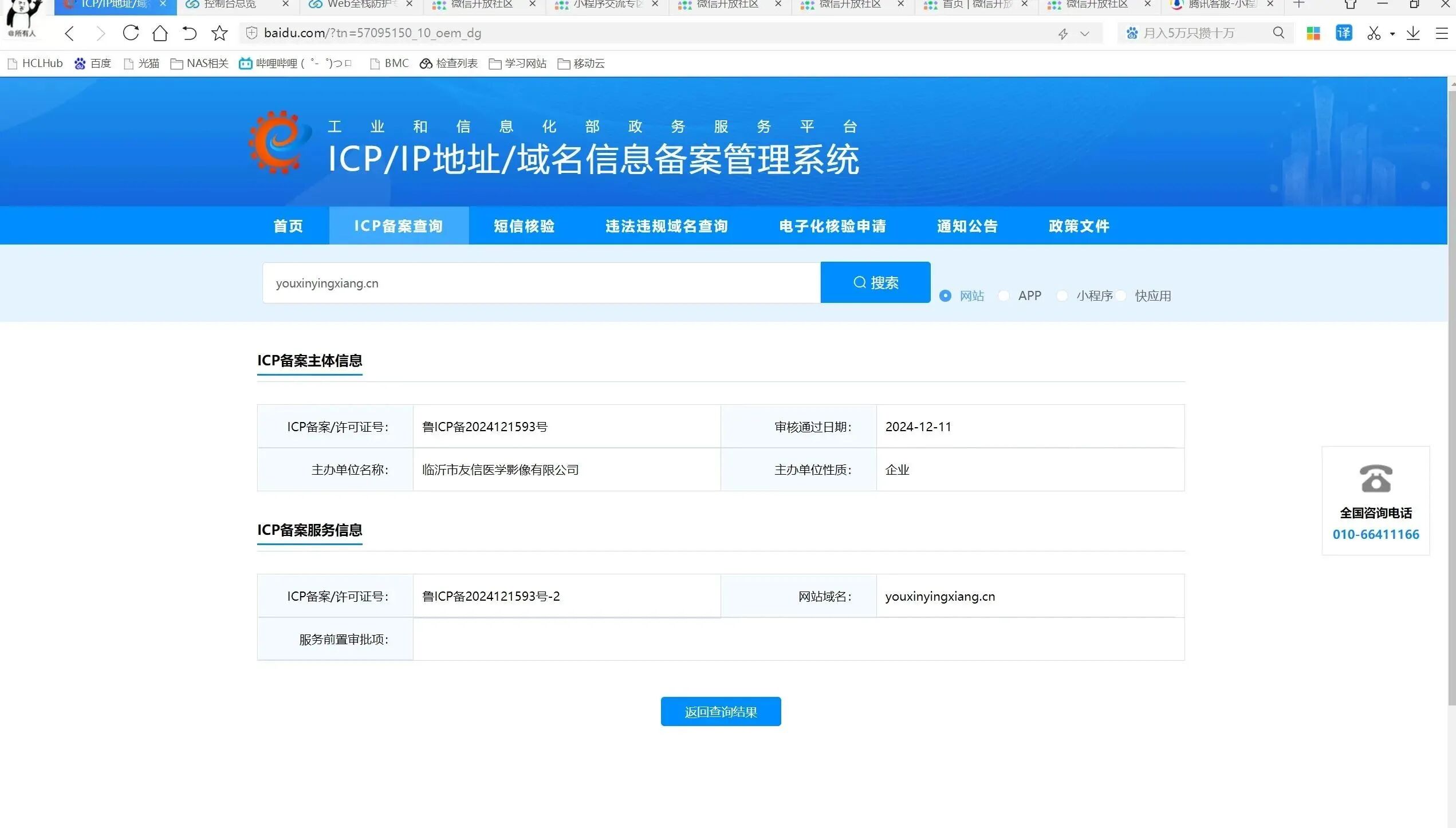This screenshot has width=1456, height=828.
Task: Click the back navigation arrow
Action: [69, 33]
